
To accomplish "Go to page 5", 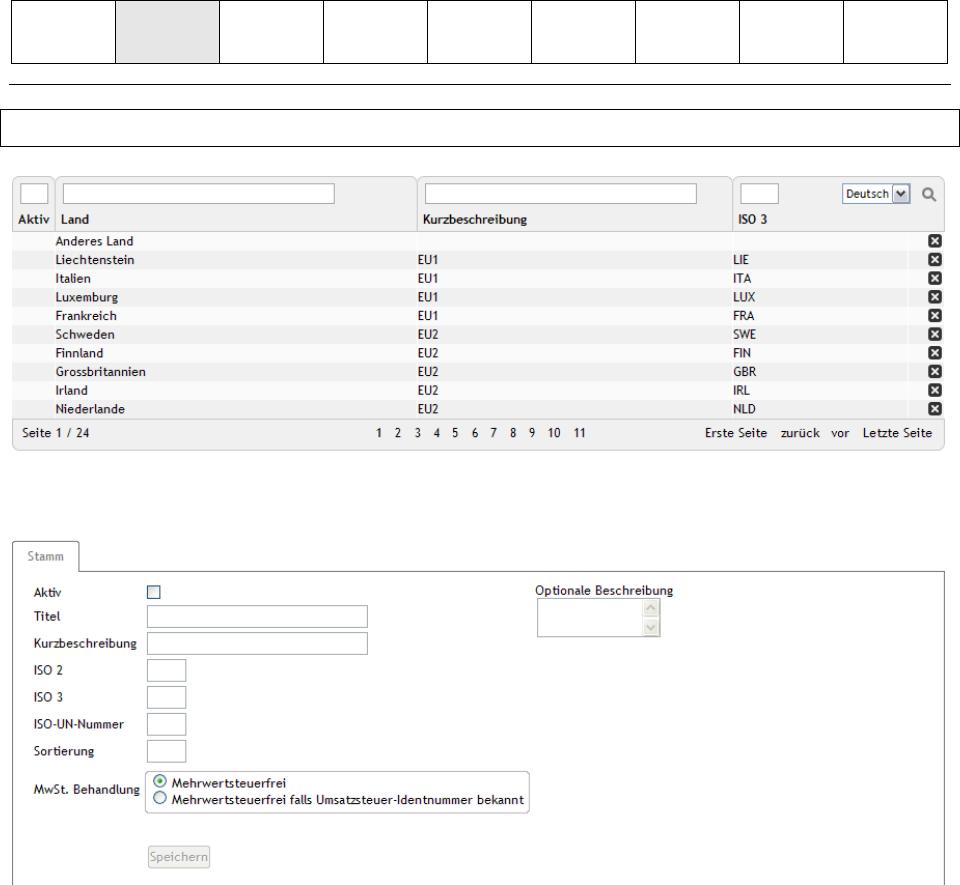I will tap(455, 433).
